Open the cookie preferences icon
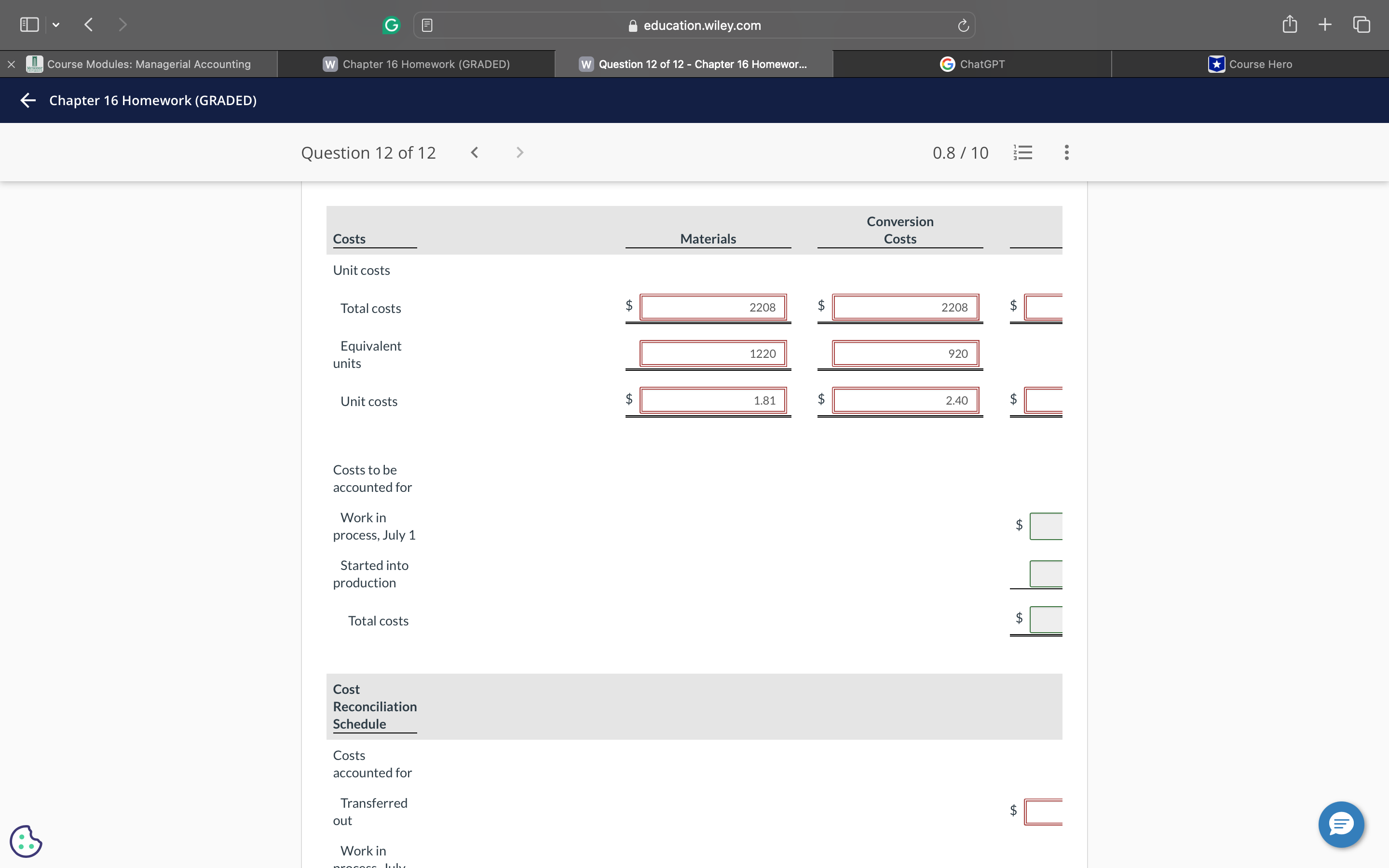The height and width of the screenshot is (868, 1389). coord(26,841)
